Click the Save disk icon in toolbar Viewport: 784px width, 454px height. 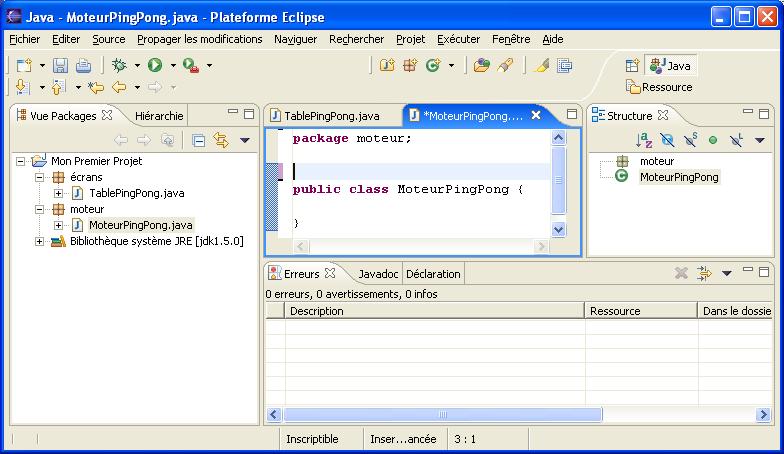(x=61, y=65)
